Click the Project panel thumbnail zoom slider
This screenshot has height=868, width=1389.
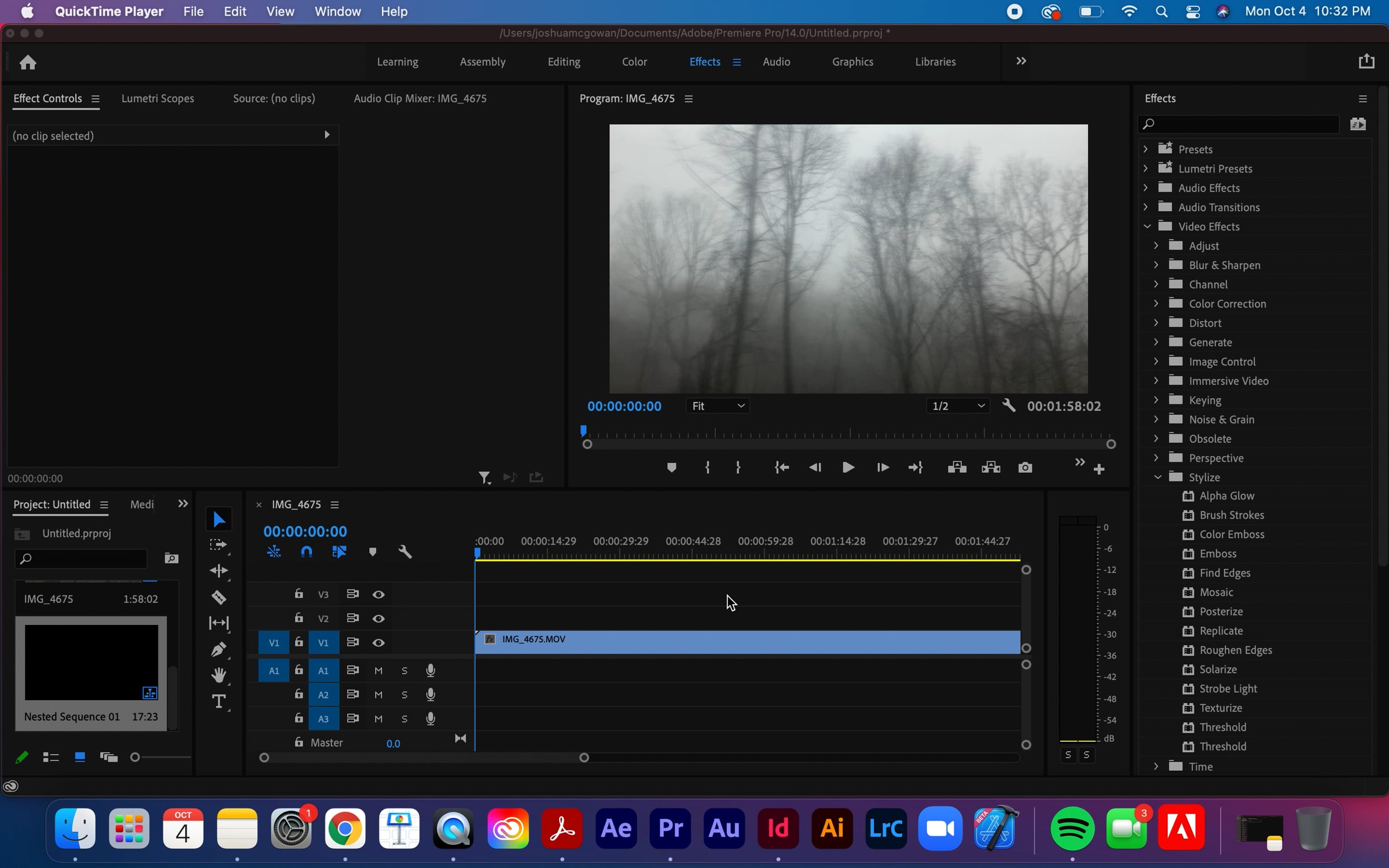click(135, 757)
